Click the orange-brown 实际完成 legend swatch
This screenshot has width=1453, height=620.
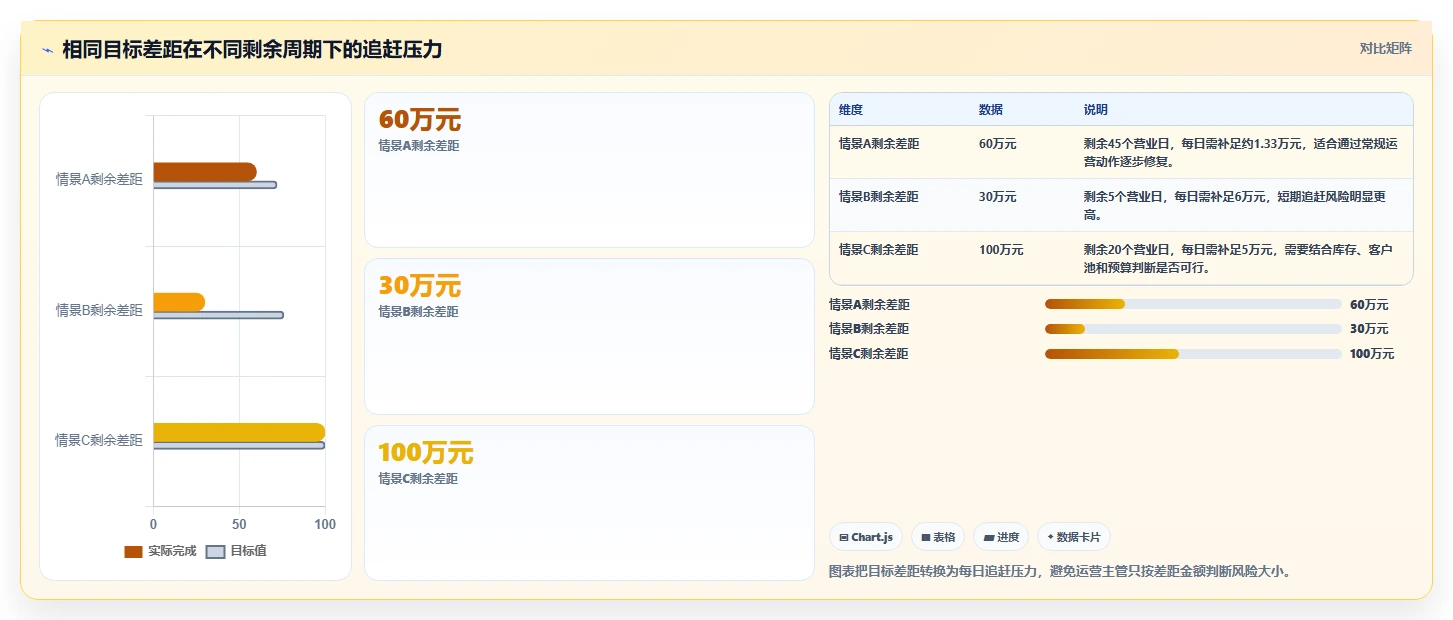[133, 552]
